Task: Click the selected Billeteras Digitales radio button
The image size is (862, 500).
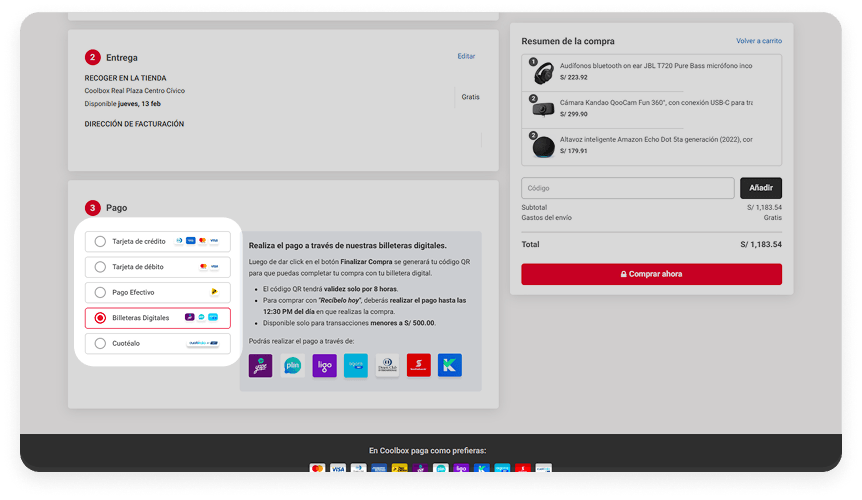Action: [100, 318]
